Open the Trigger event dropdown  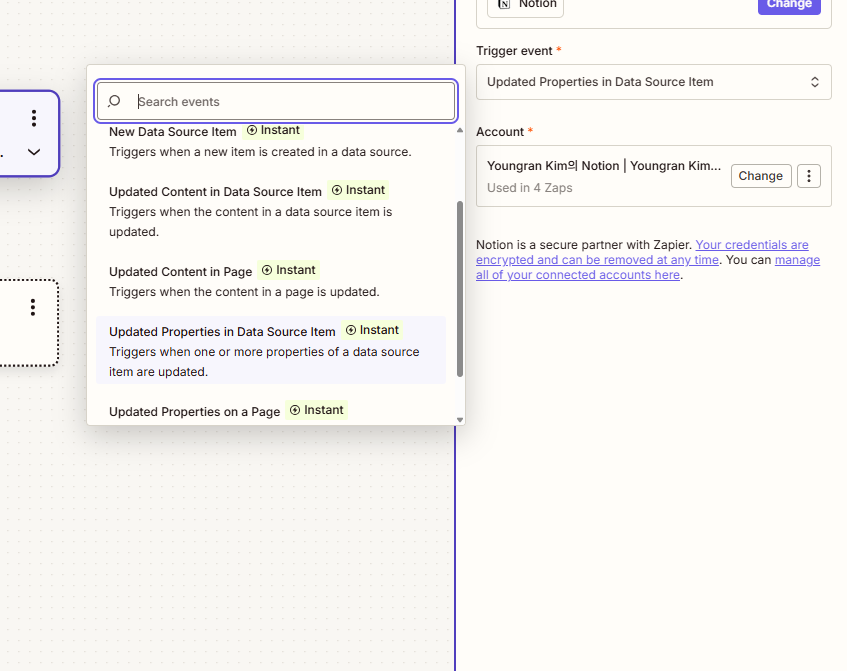pos(654,82)
